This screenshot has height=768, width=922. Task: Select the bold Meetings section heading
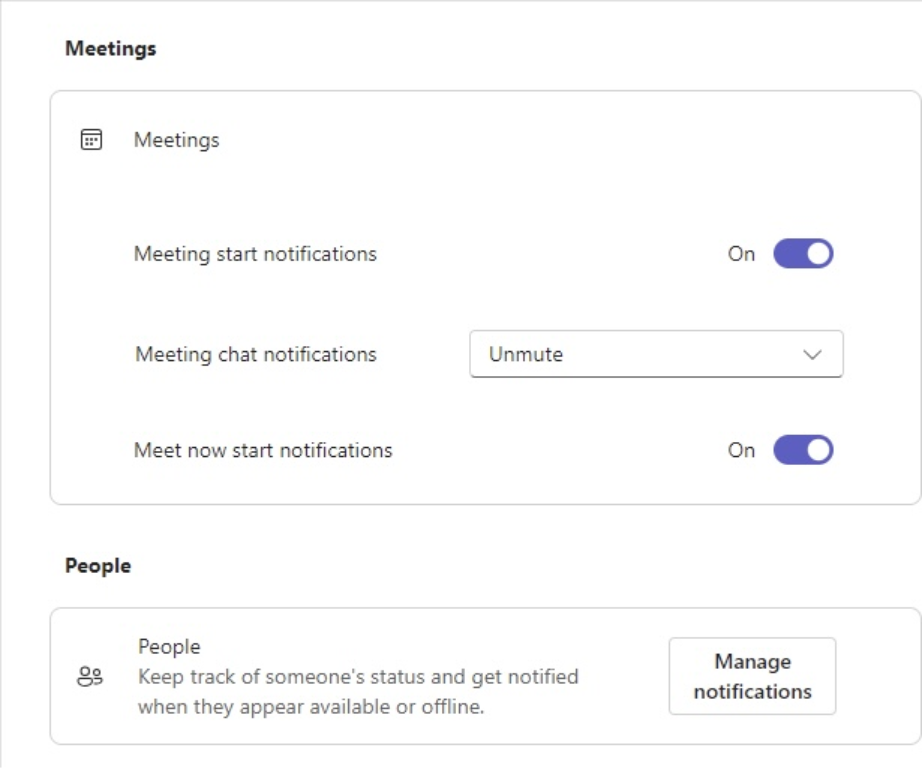click(x=110, y=48)
